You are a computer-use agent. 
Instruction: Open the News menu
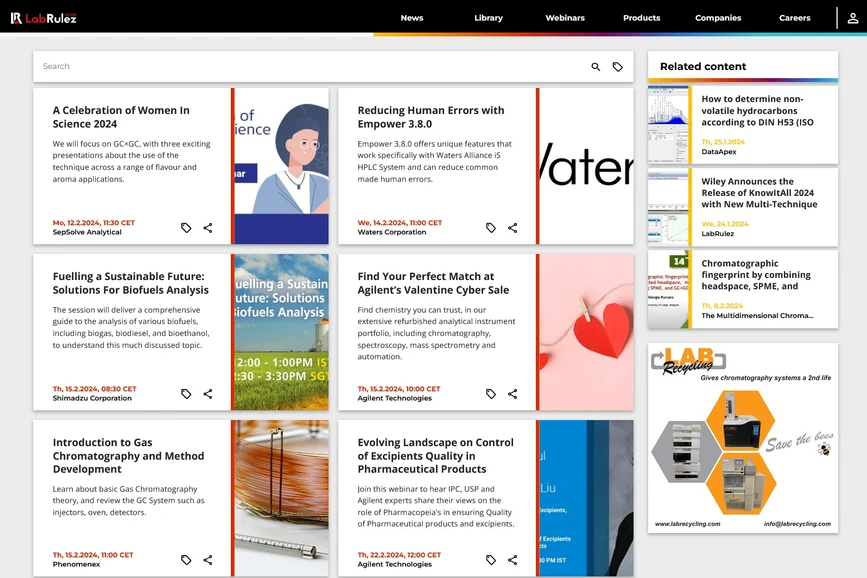[x=412, y=18]
